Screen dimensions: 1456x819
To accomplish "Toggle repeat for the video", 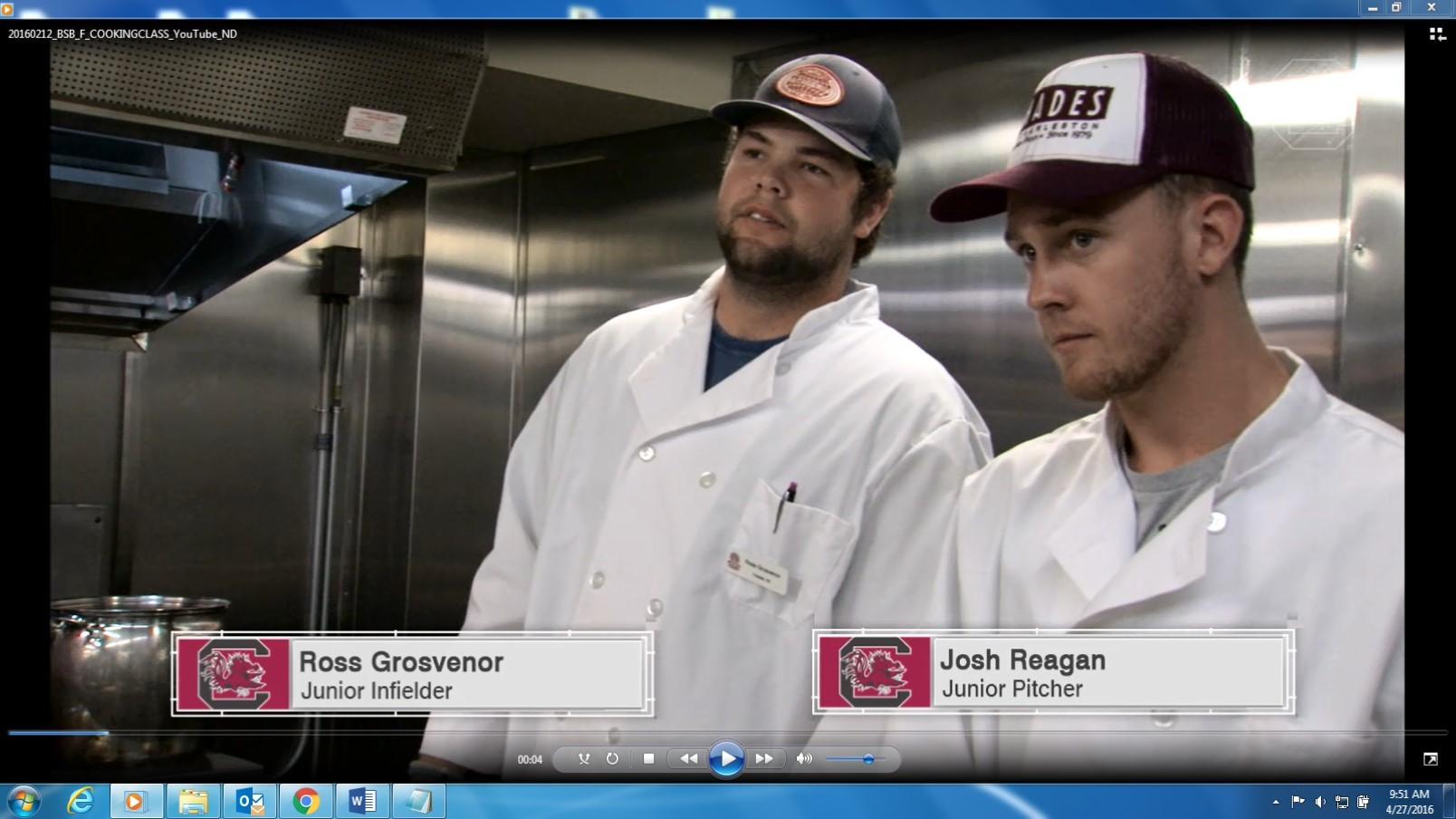I will pos(613,759).
